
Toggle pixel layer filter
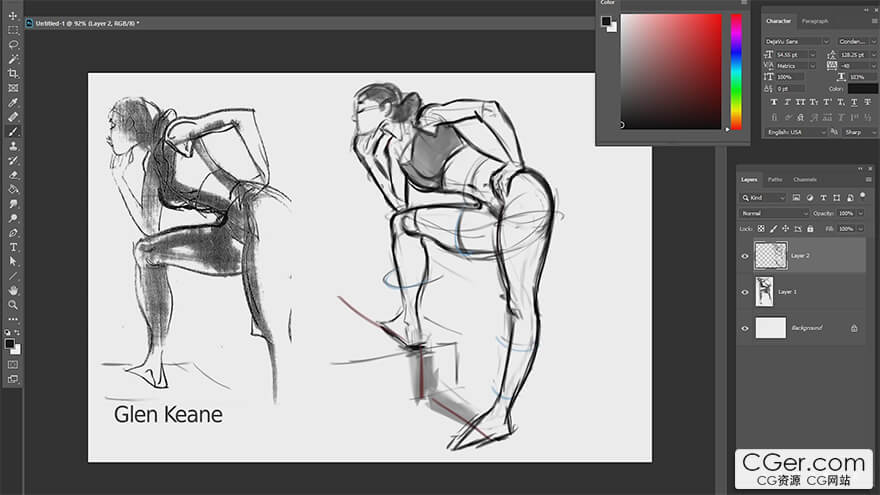pyautogui.click(x=796, y=198)
